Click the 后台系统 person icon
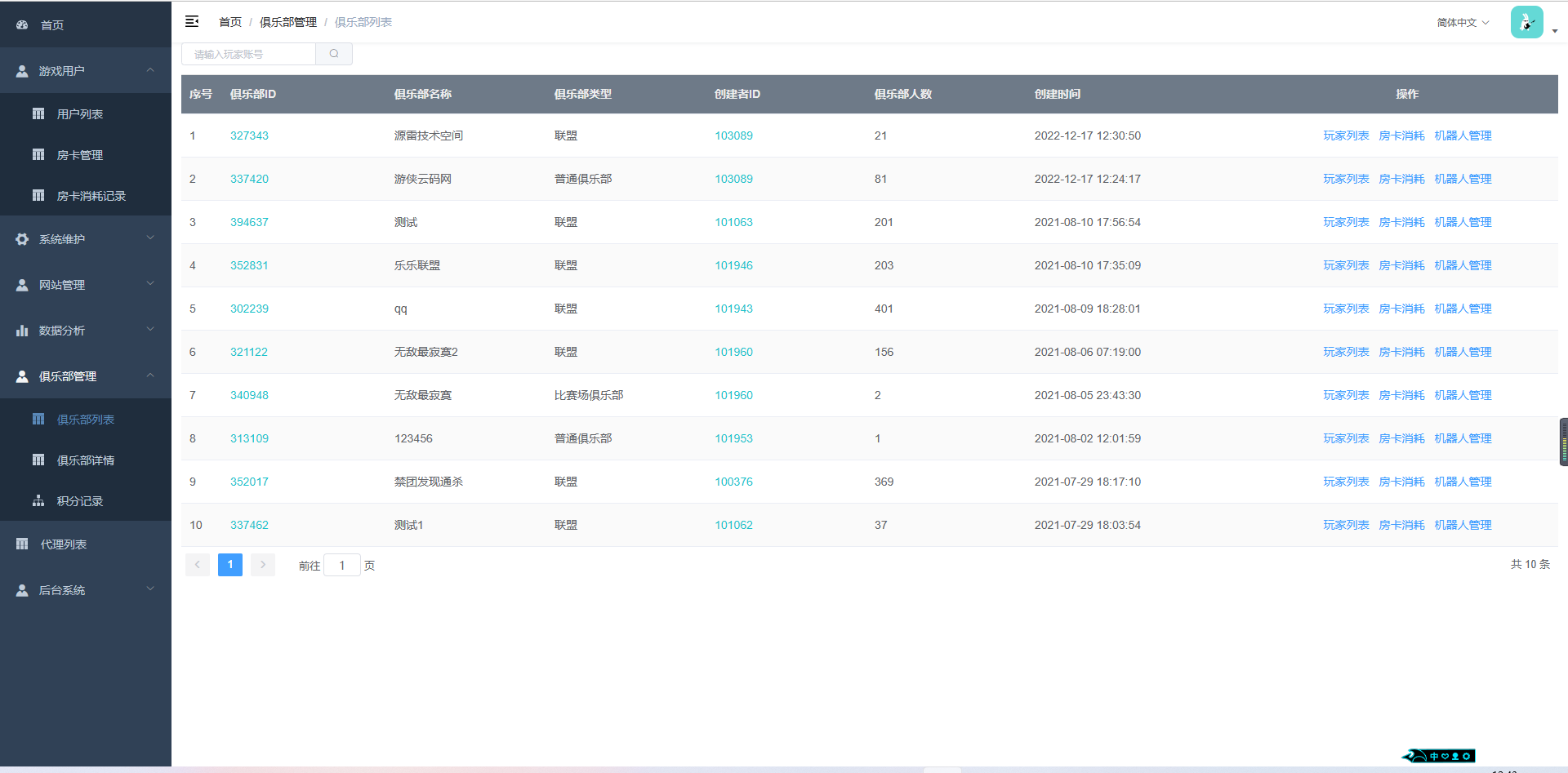The image size is (1568, 773). pyautogui.click(x=22, y=590)
